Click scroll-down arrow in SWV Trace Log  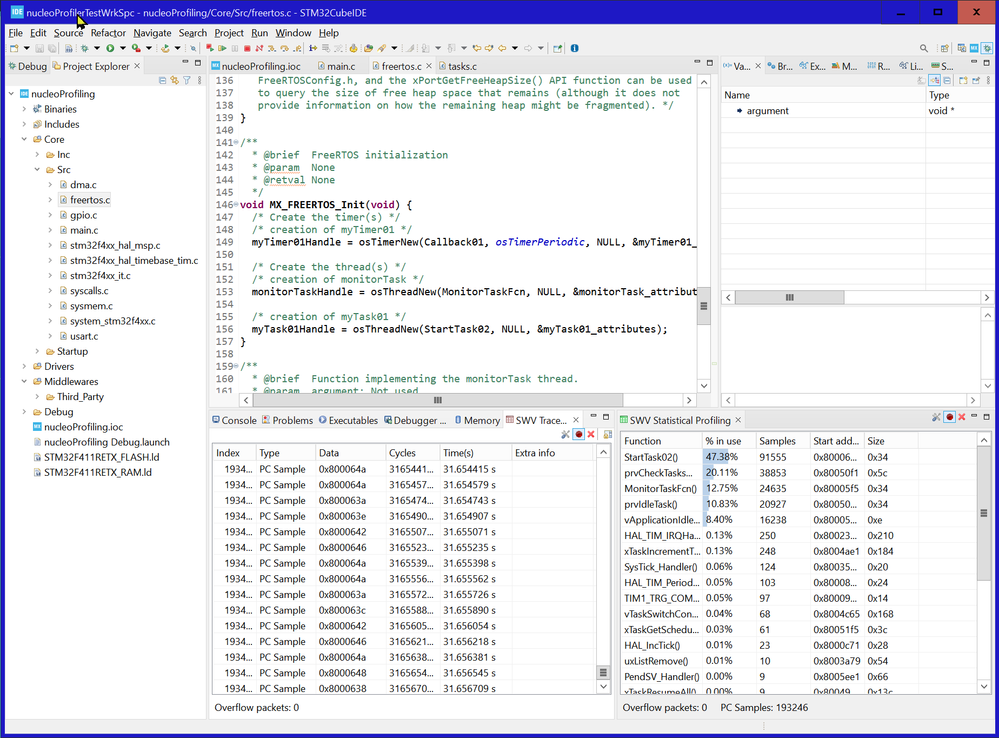pyautogui.click(x=603, y=687)
